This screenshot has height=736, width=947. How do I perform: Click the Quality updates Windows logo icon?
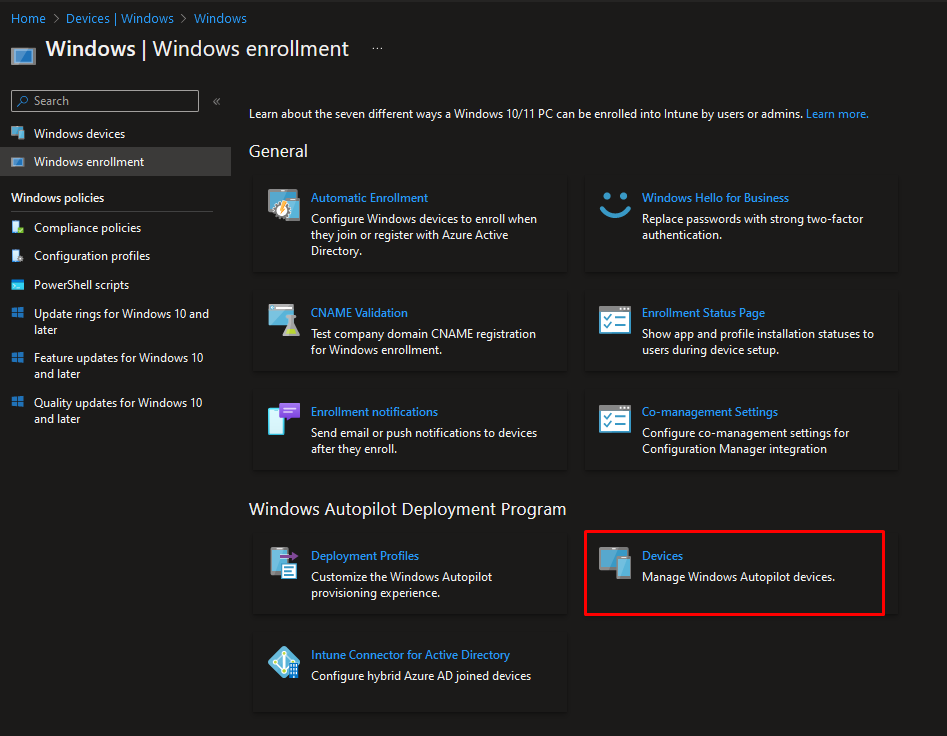pos(18,402)
